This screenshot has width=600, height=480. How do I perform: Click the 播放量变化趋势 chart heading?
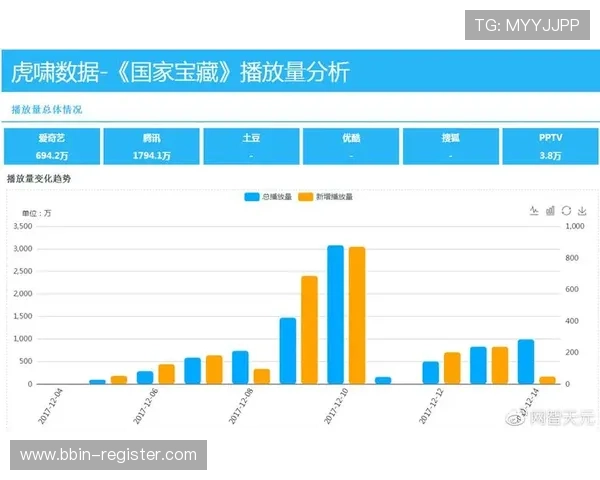click(39, 178)
